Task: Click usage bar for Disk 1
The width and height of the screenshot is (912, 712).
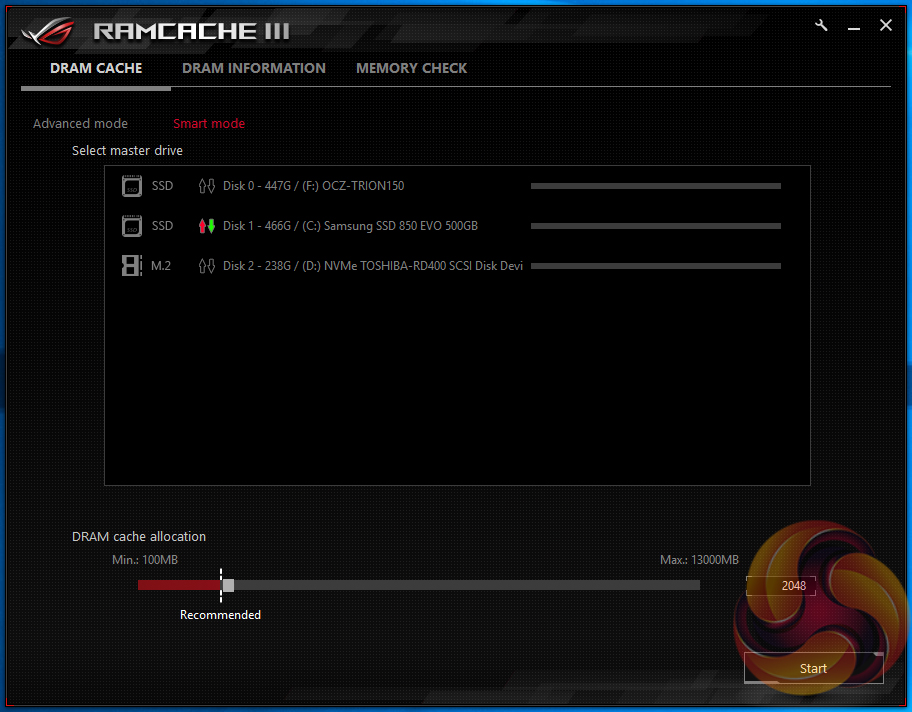Action: coord(656,226)
